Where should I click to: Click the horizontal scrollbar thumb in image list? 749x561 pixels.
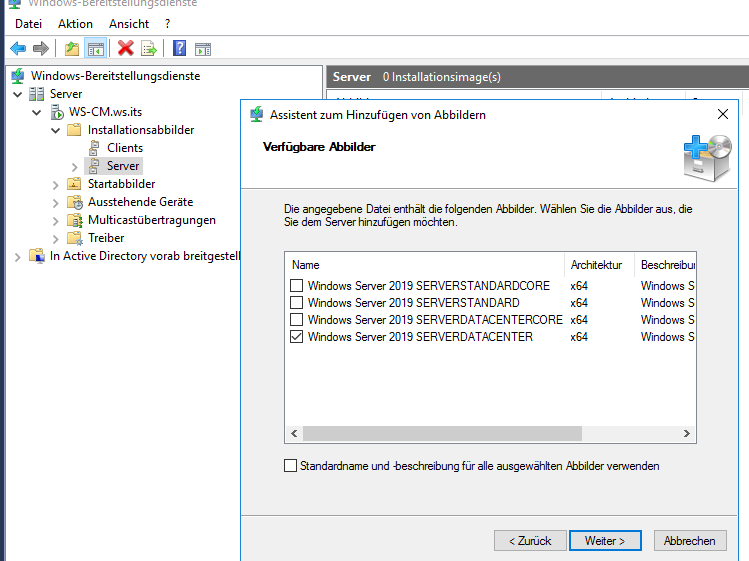tap(442, 433)
